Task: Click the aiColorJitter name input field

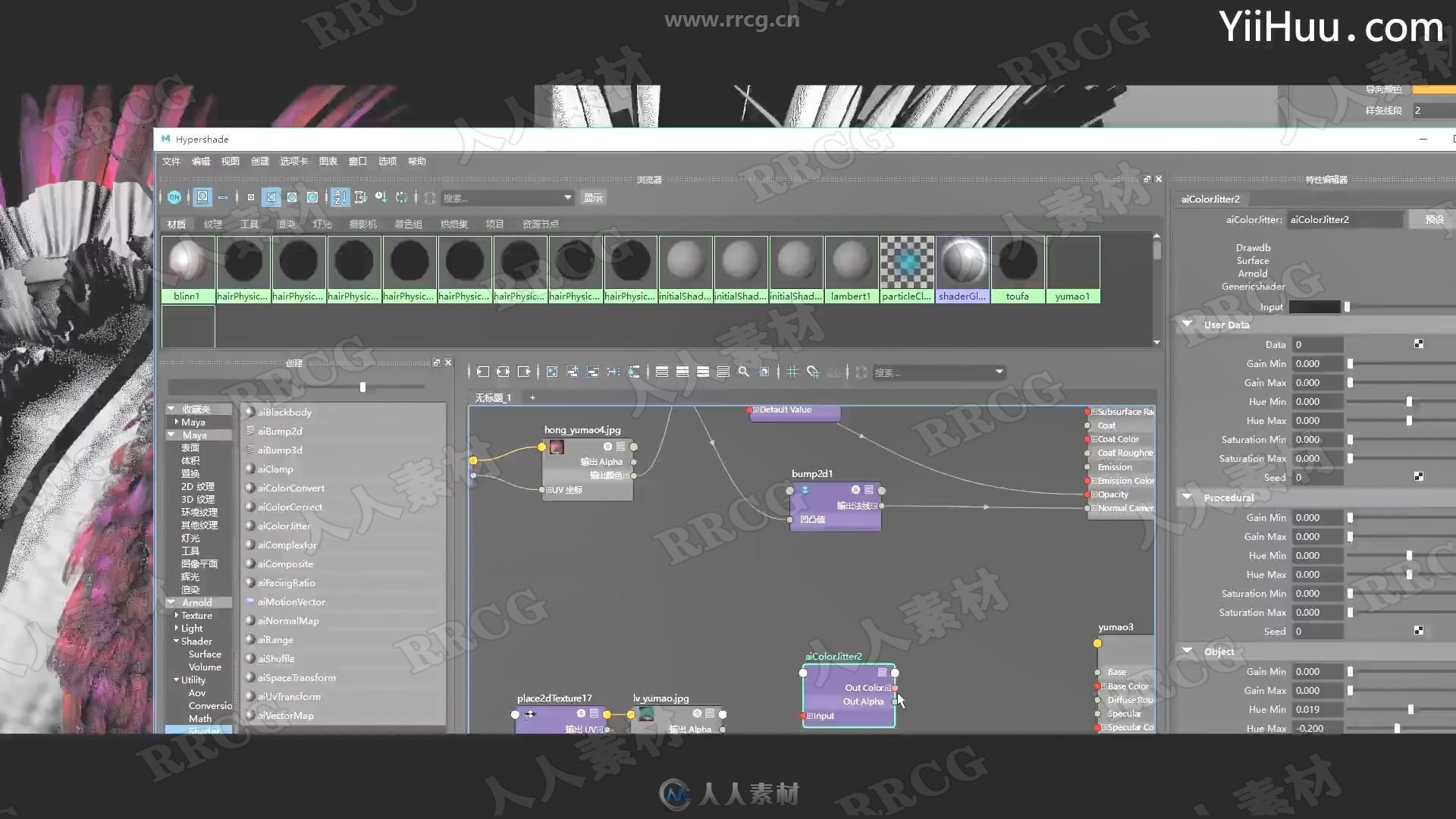Action: (x=1345, y=219)
